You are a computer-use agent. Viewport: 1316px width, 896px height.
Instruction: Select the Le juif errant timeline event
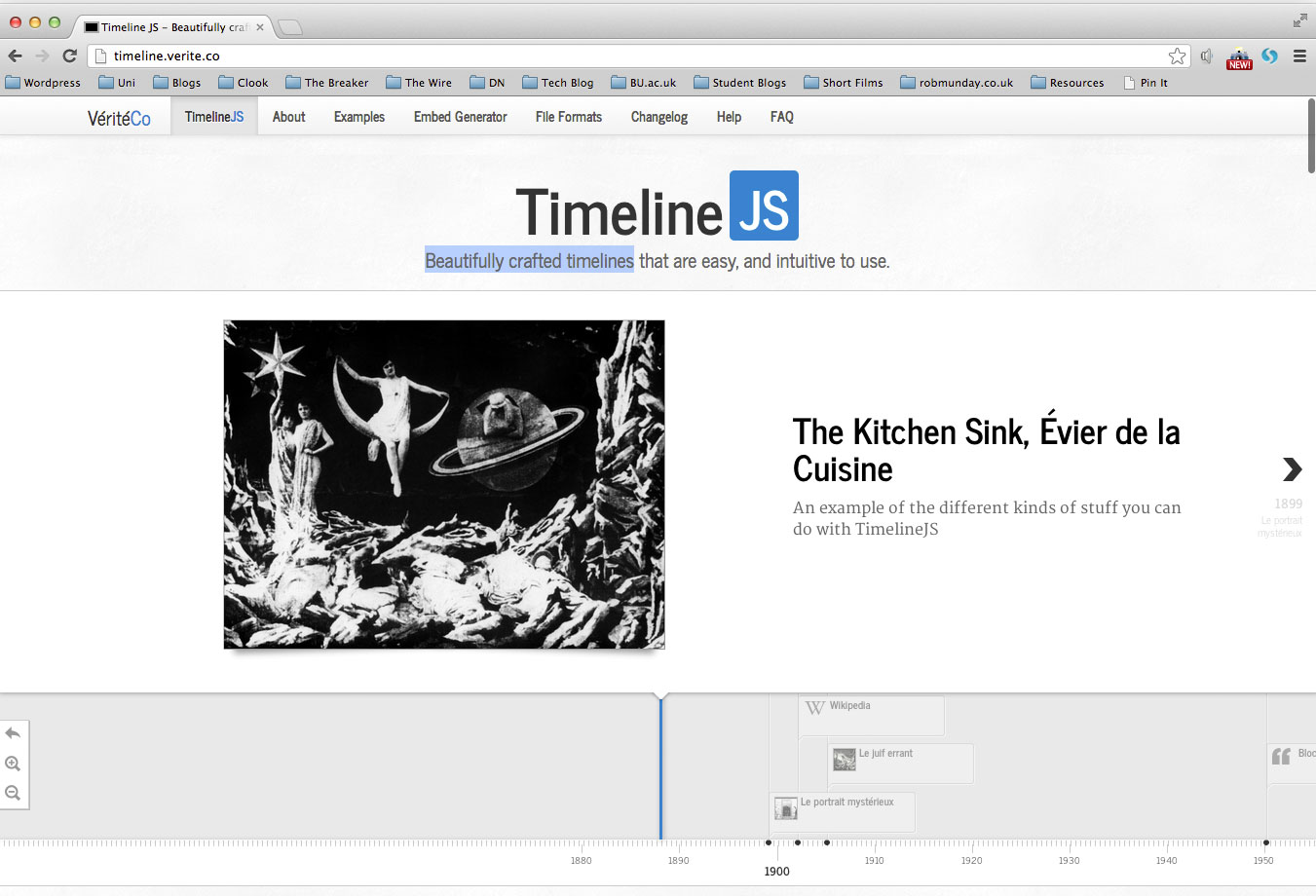click(x=901, y=764)
